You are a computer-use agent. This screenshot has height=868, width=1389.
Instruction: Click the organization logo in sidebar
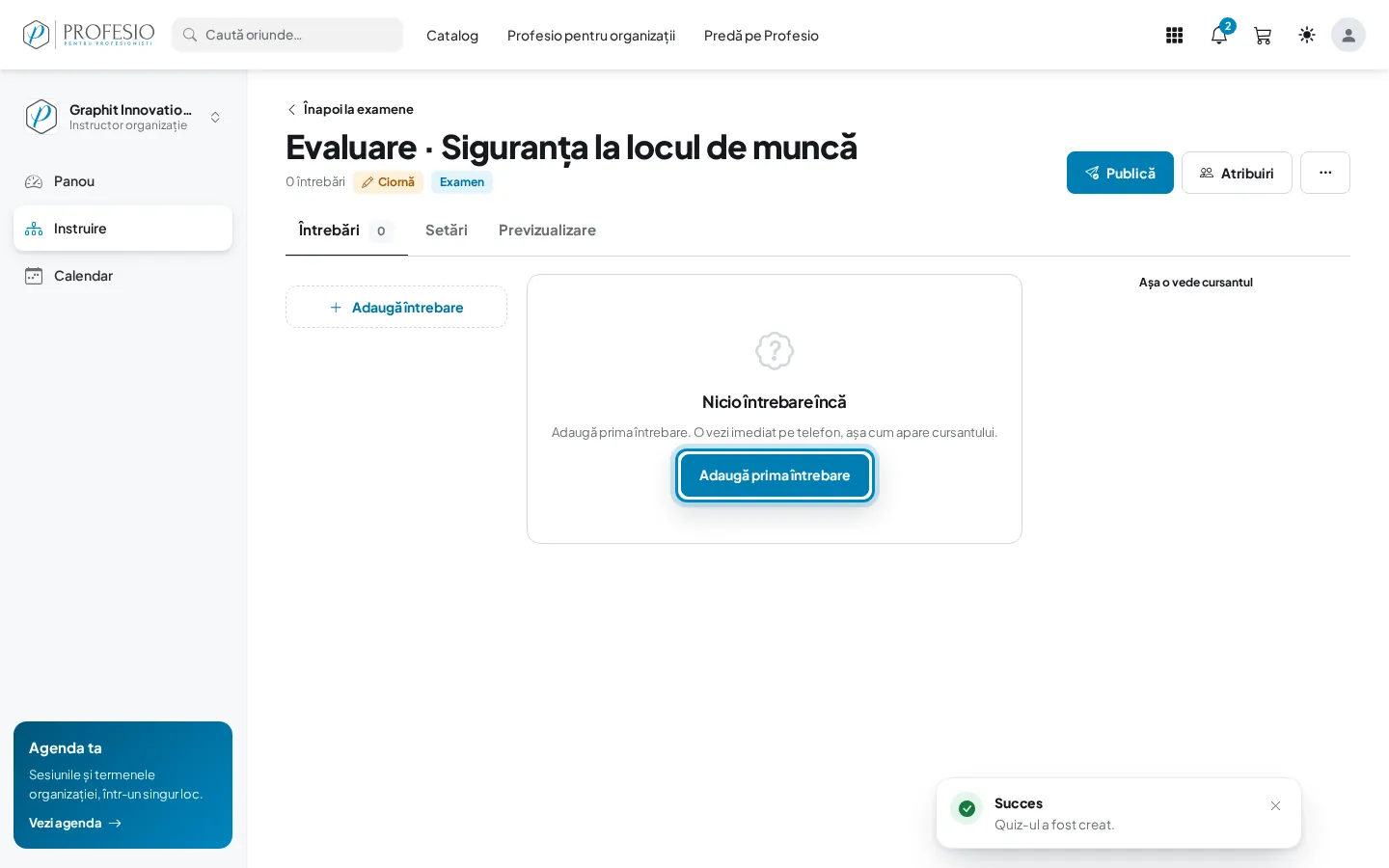click(x=41, y=117)
